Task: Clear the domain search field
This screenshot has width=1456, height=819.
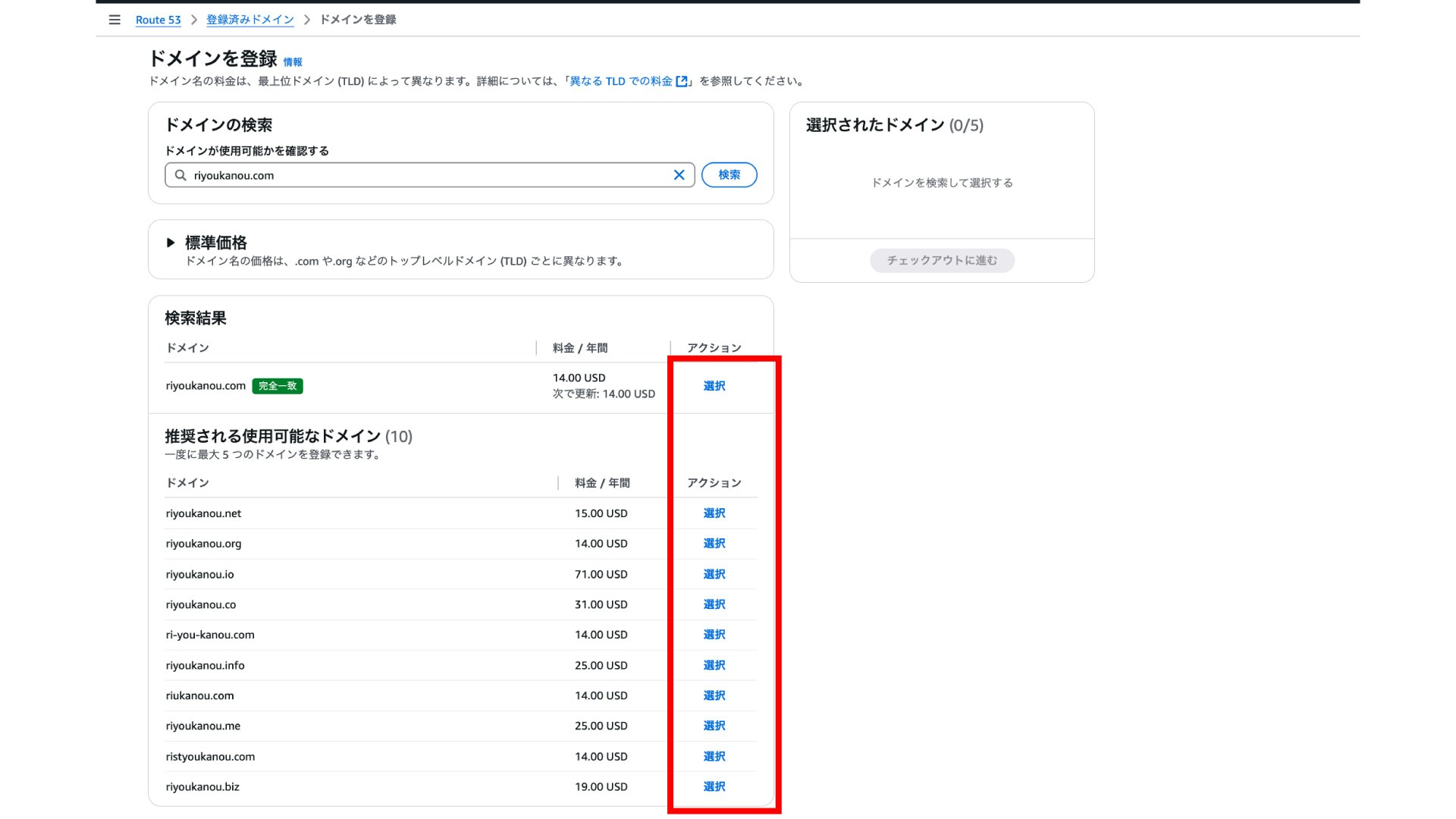Action: 679,175
